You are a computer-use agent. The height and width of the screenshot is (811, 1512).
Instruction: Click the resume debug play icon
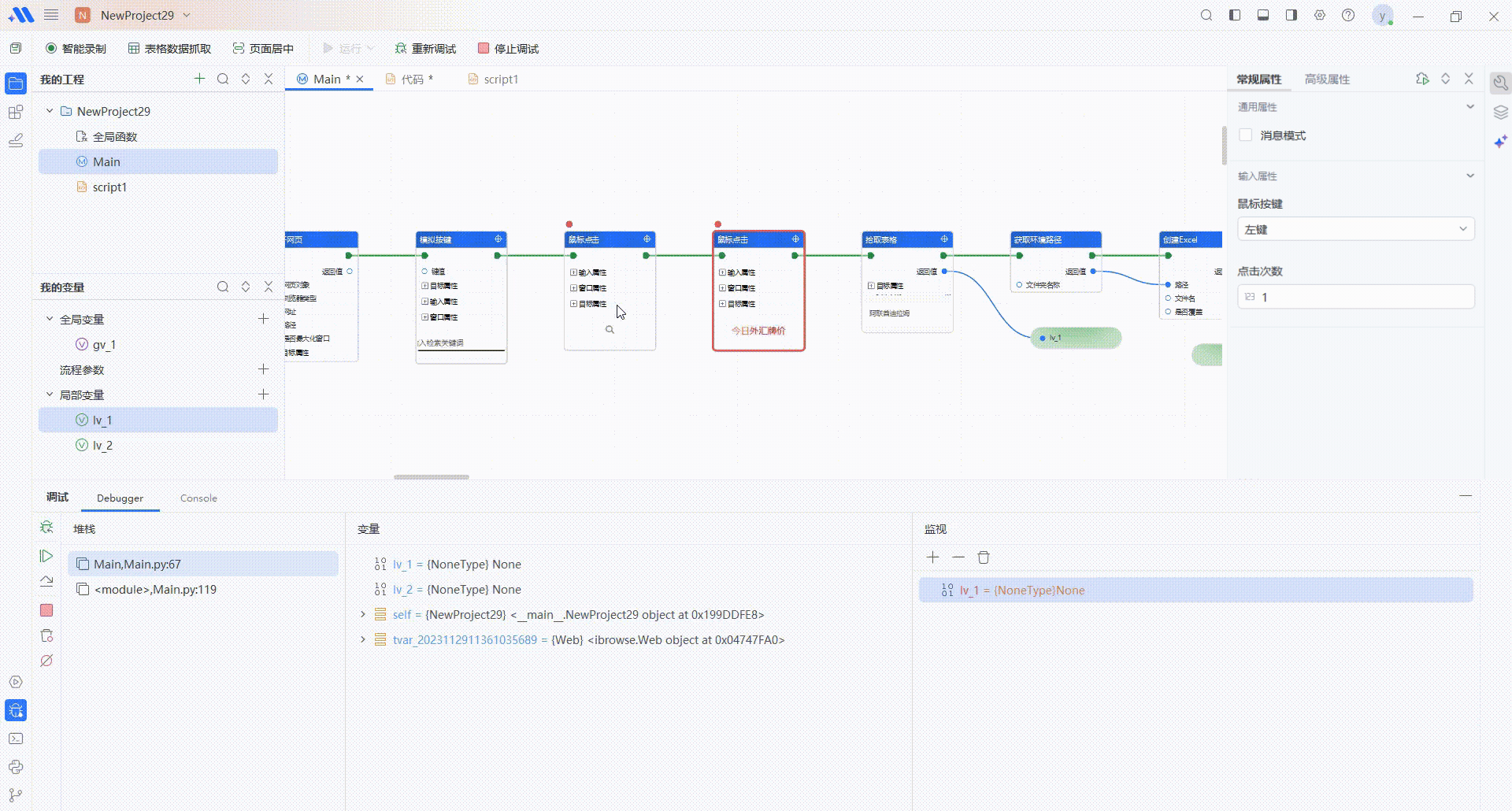point(46,557)
